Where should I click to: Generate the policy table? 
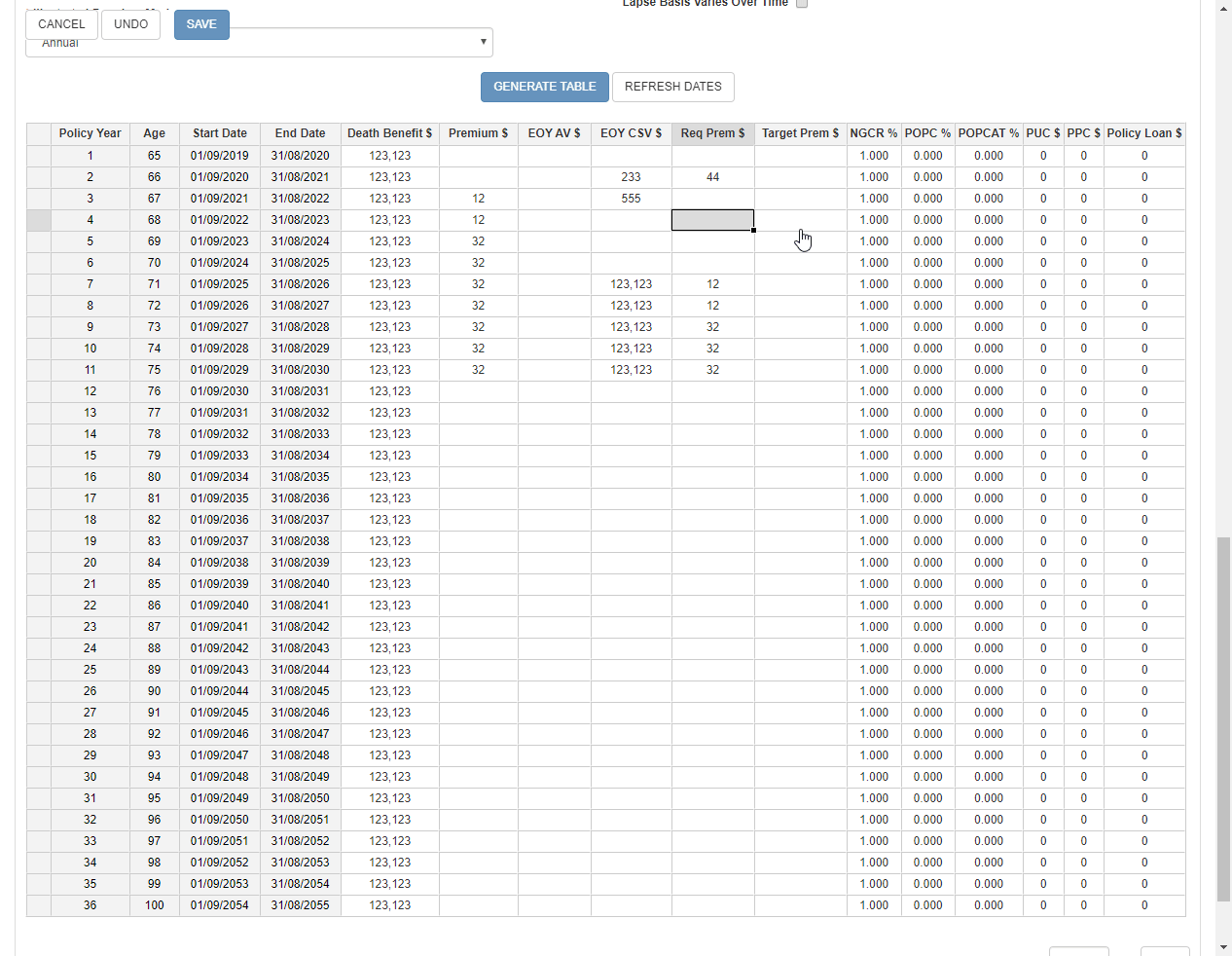[544, 87]
